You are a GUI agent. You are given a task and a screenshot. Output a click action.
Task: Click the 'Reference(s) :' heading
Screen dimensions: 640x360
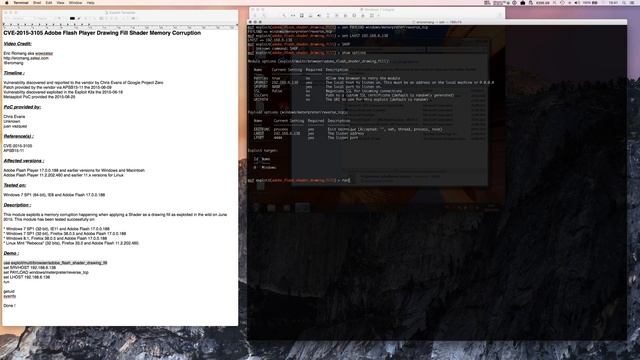click(x=19, y=136)
